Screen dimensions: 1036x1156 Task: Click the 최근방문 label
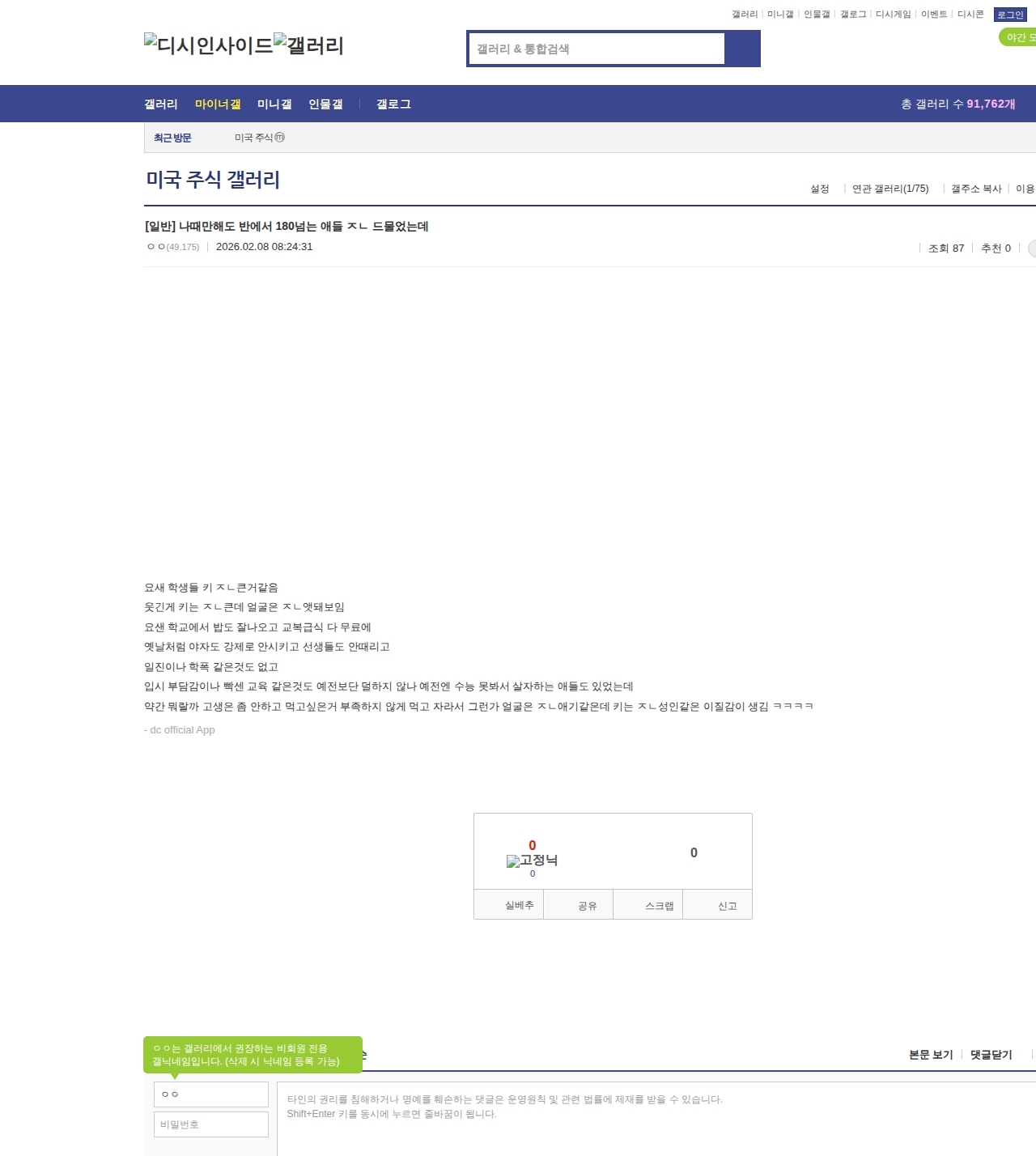[x=172, y=138]
